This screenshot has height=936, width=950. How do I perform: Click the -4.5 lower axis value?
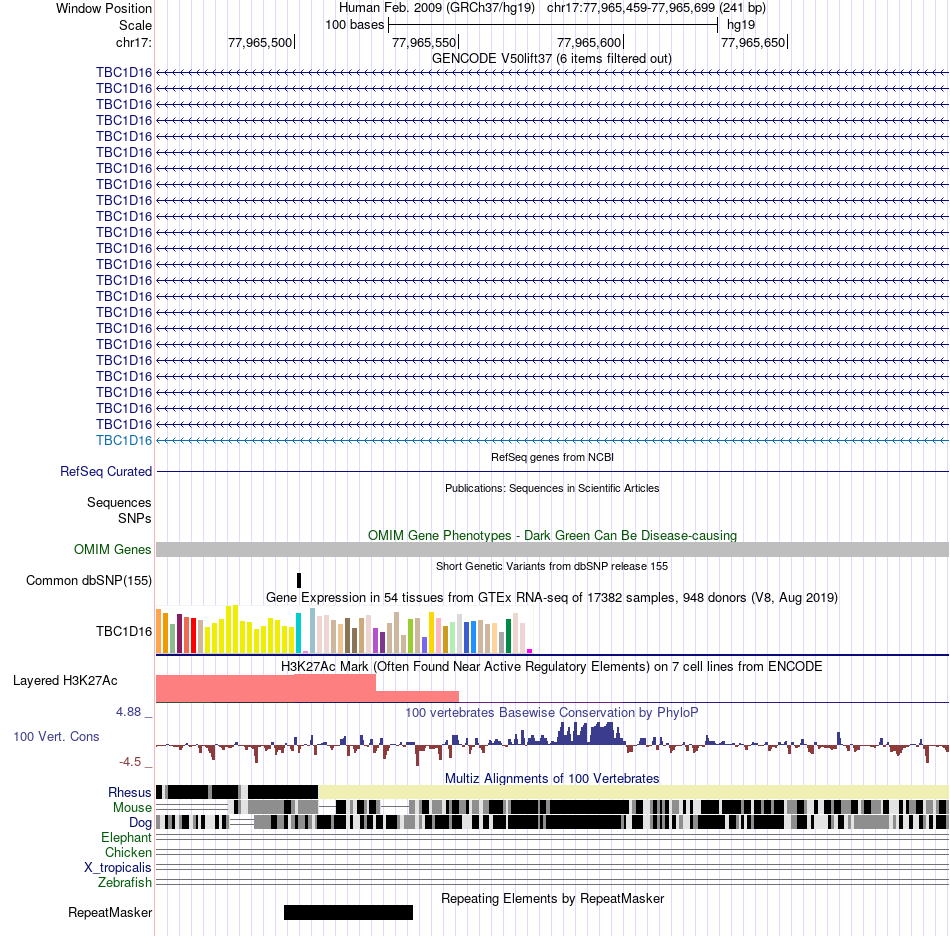130,762
